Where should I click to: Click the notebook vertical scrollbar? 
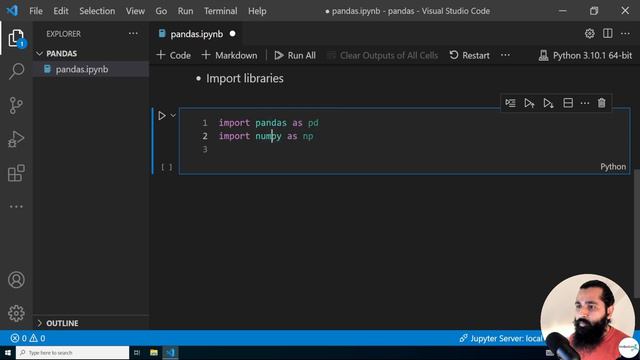pos(637,233)
